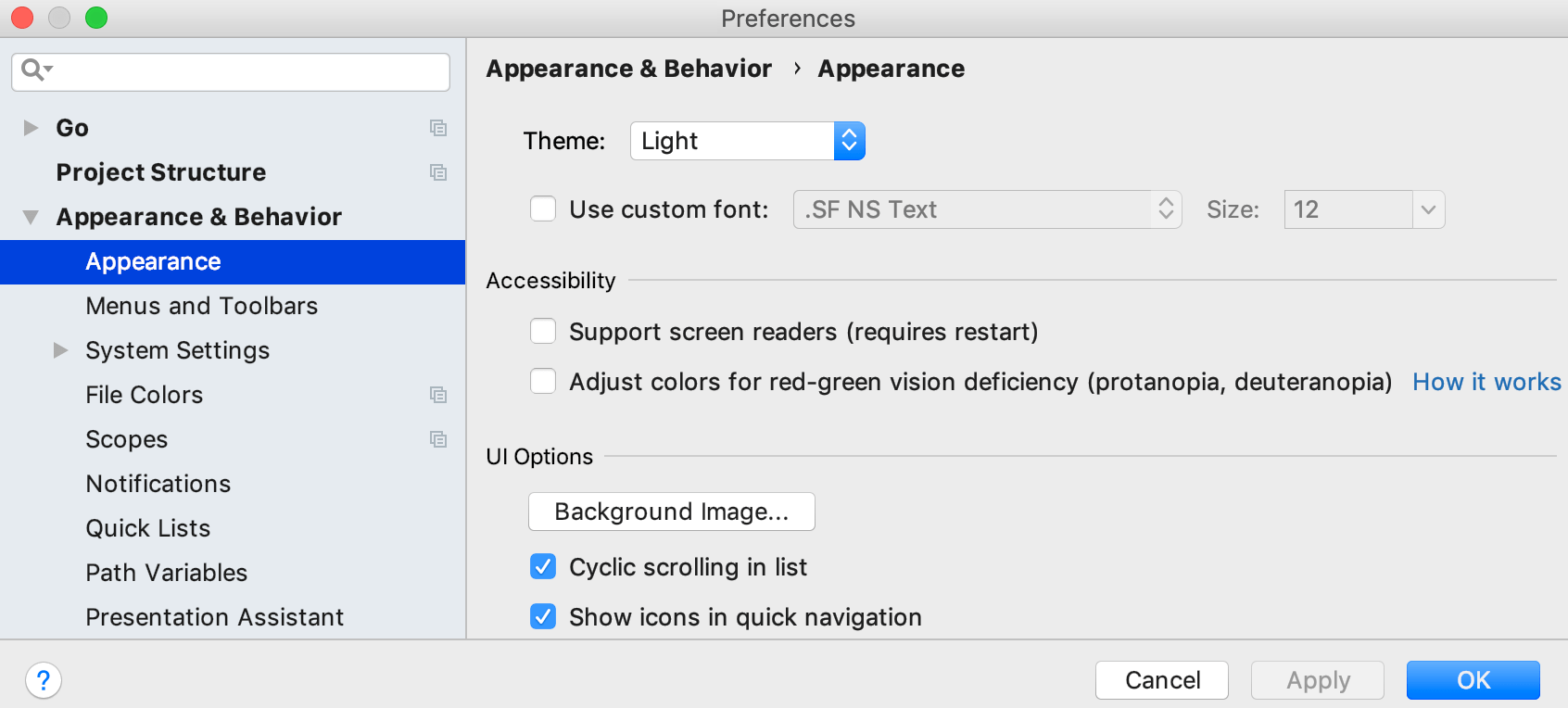Expand the Go tree section

[31, 128]
